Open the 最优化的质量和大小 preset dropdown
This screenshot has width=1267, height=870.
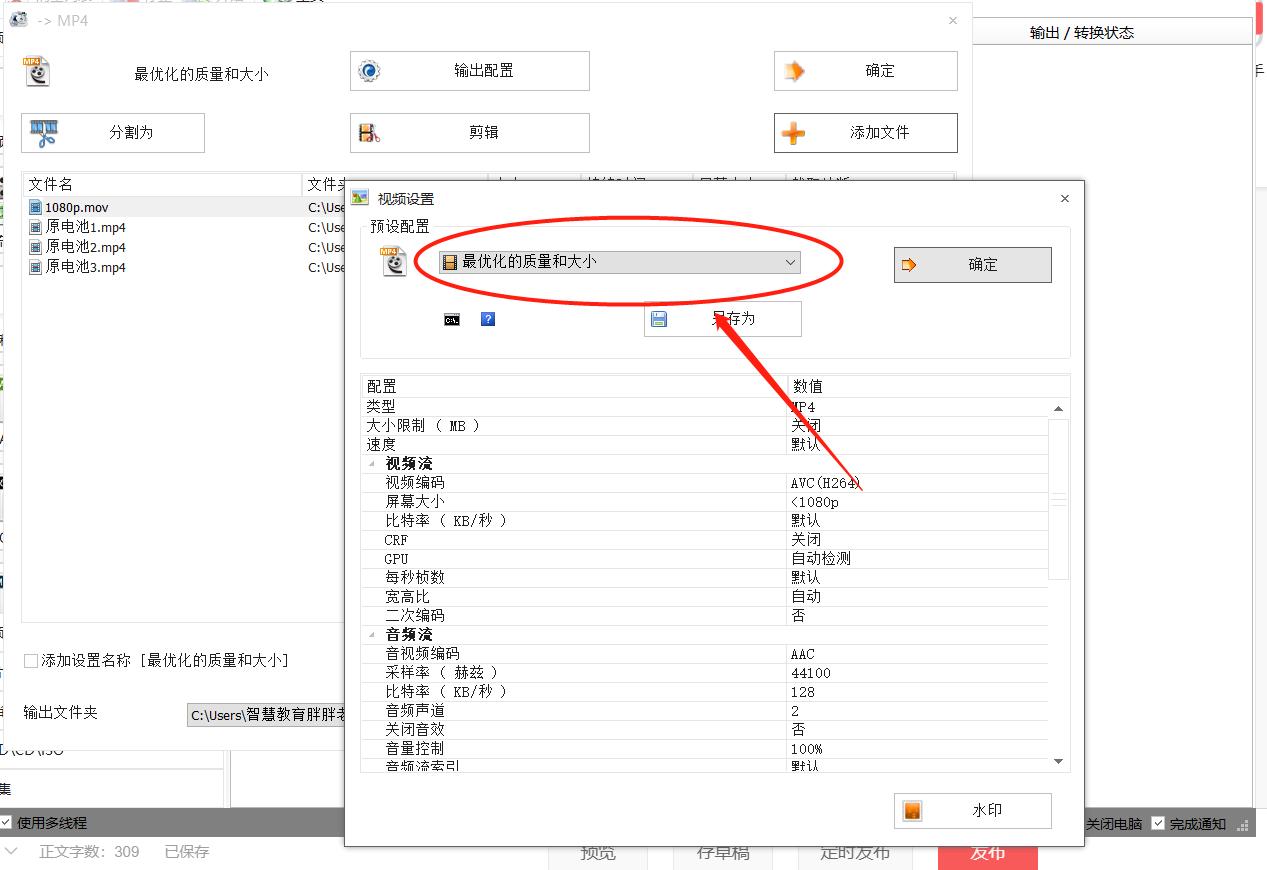(792, 261)
